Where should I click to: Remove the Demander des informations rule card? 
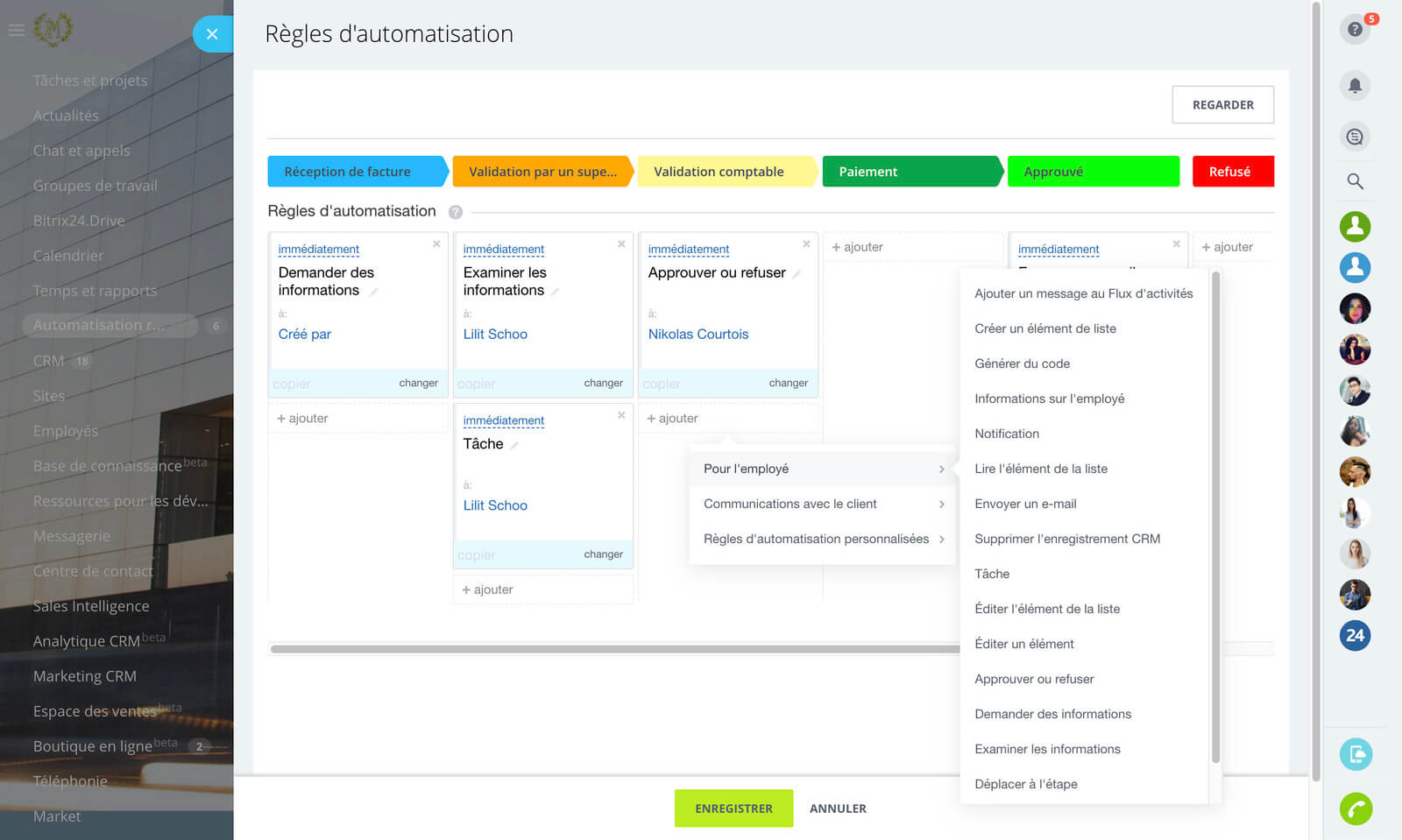click(x=436, y=244)
